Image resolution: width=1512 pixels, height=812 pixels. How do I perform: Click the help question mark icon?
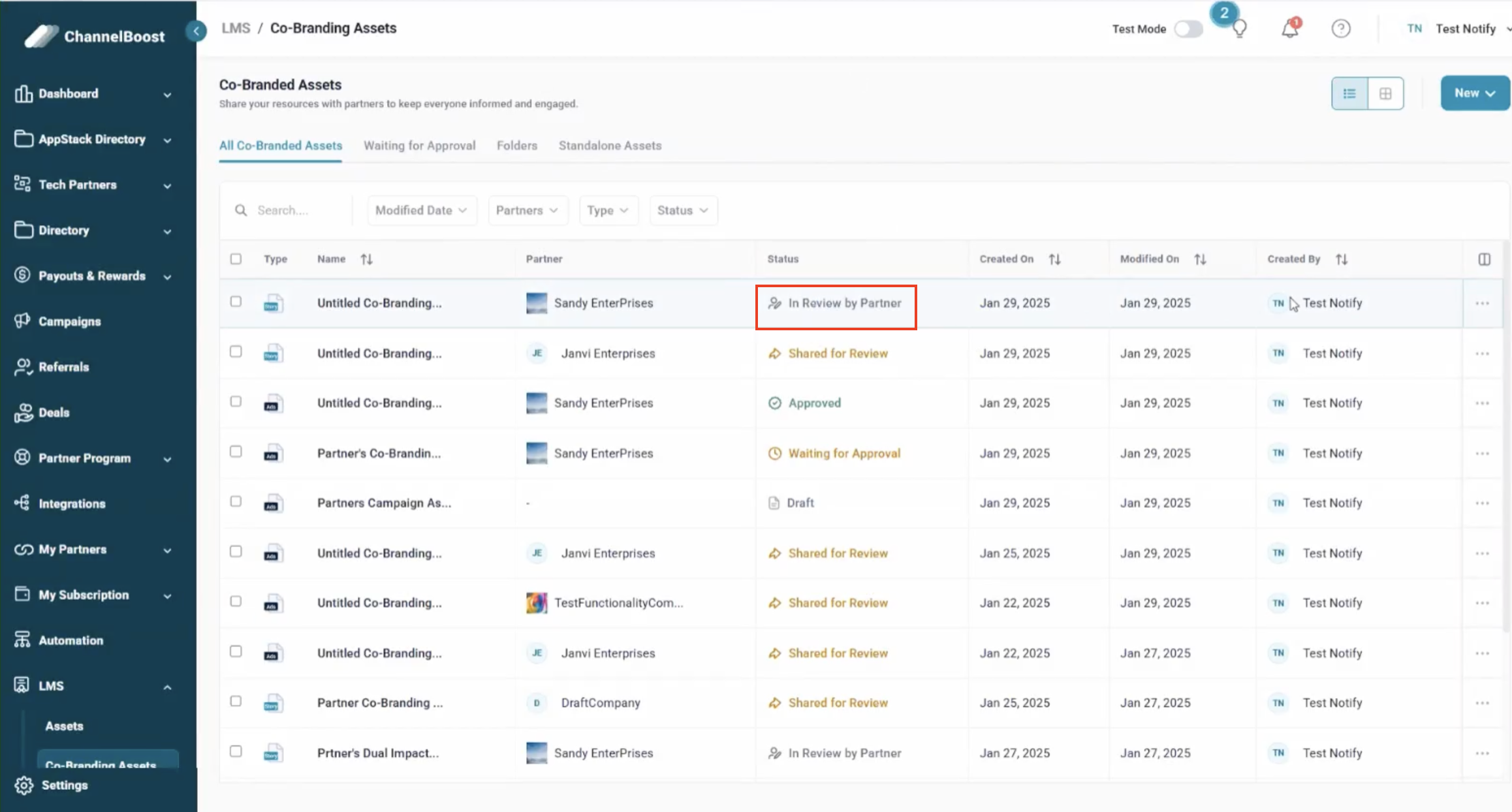1340,29
